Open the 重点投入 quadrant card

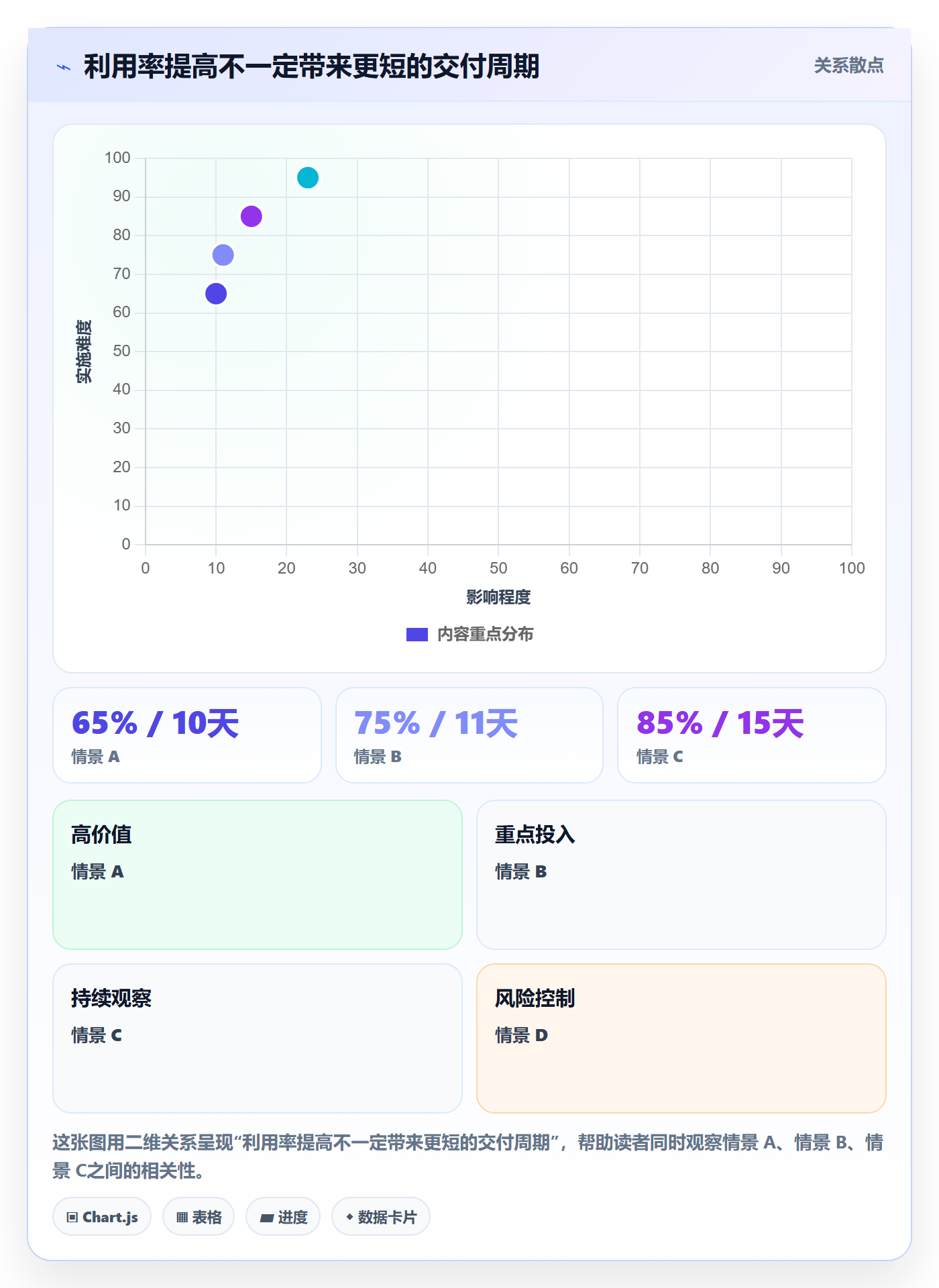(x=681, y=875)
